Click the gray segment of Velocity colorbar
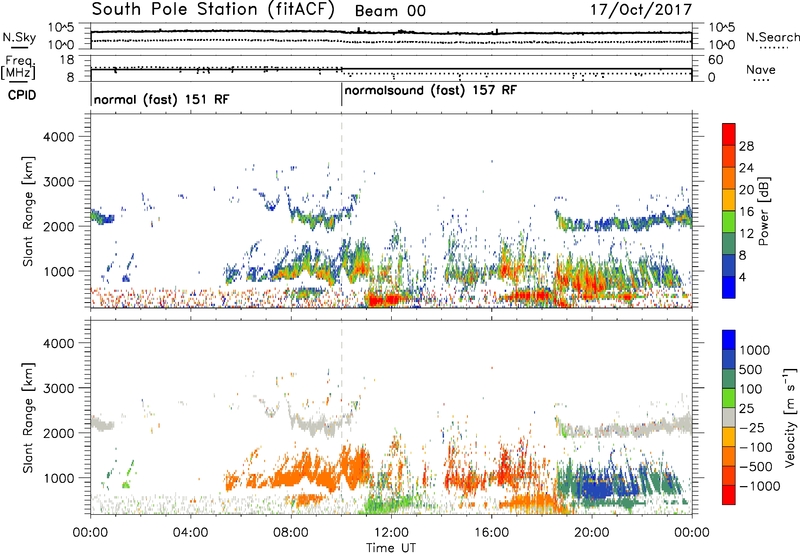The width and height of the screenshot is (800, 554). pos(729,418)
